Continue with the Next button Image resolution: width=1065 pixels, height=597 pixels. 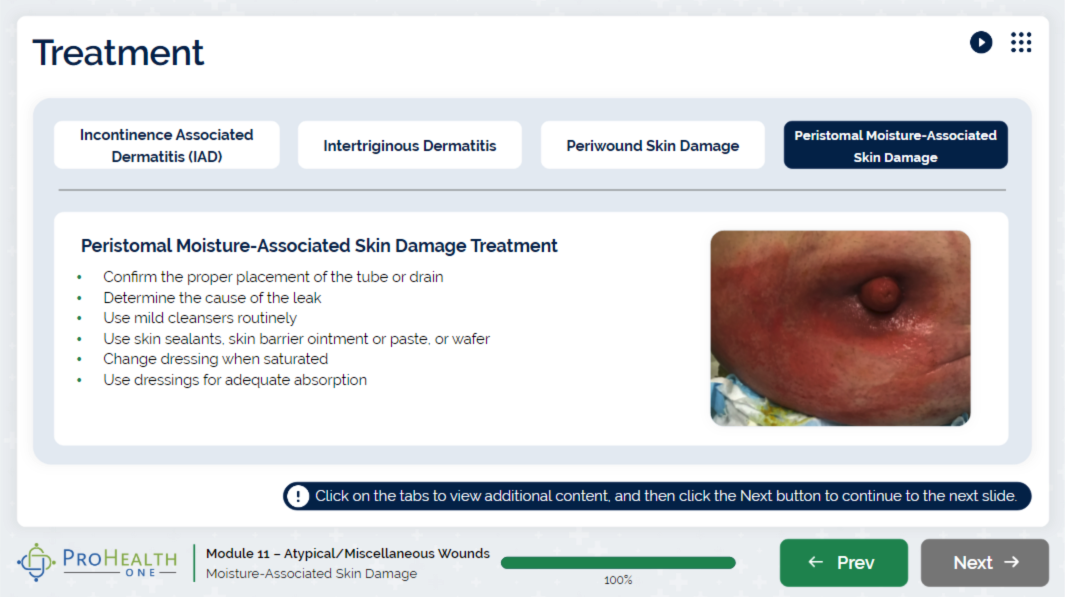984,562
